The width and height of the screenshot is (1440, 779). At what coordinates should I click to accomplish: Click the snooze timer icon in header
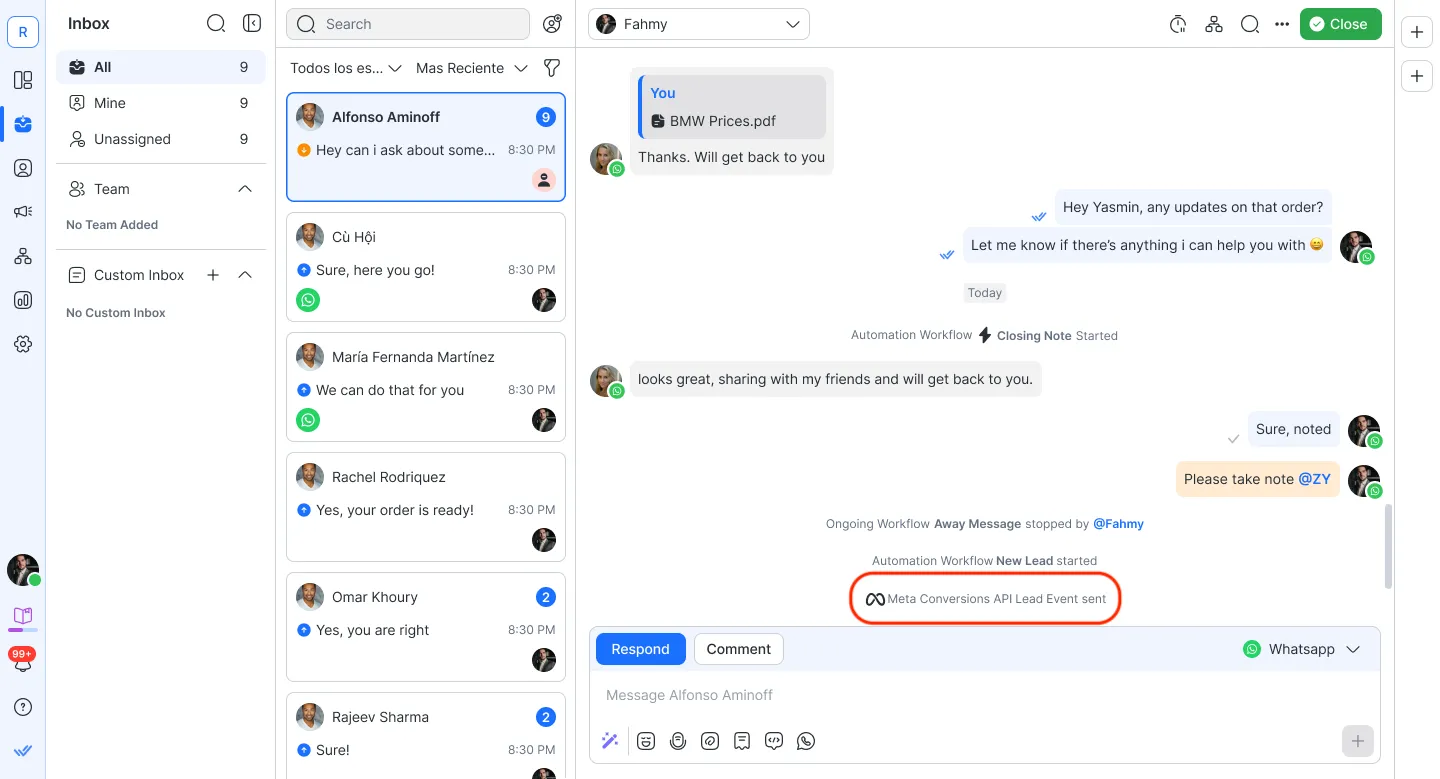(x=1178, y=24)
